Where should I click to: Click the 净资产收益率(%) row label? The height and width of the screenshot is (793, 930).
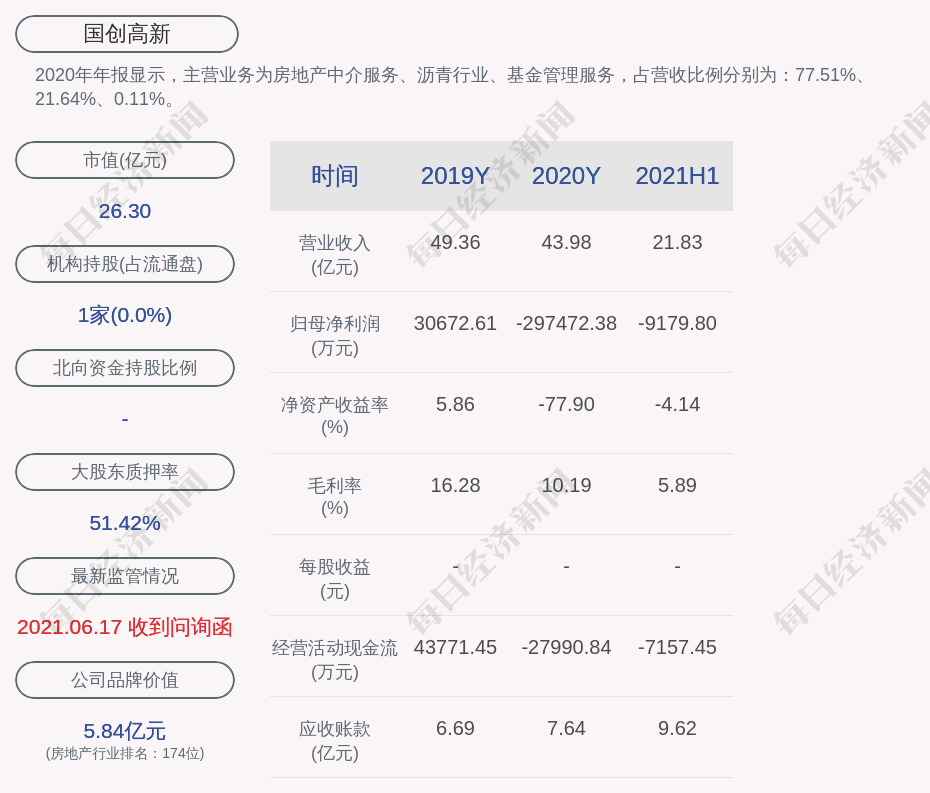(x=335, y=416)
